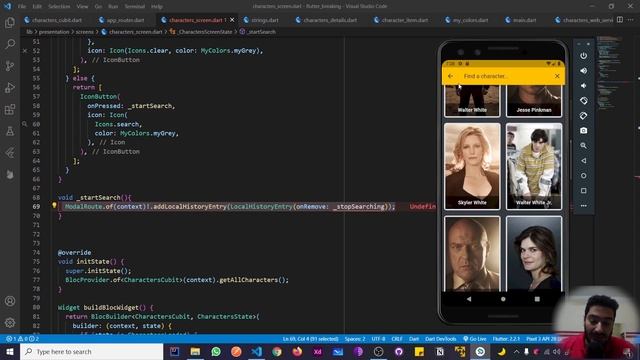Open the Explorer view in the activity bar
Viewport: 640px width, 360px height.
click(x=10, y=22)
